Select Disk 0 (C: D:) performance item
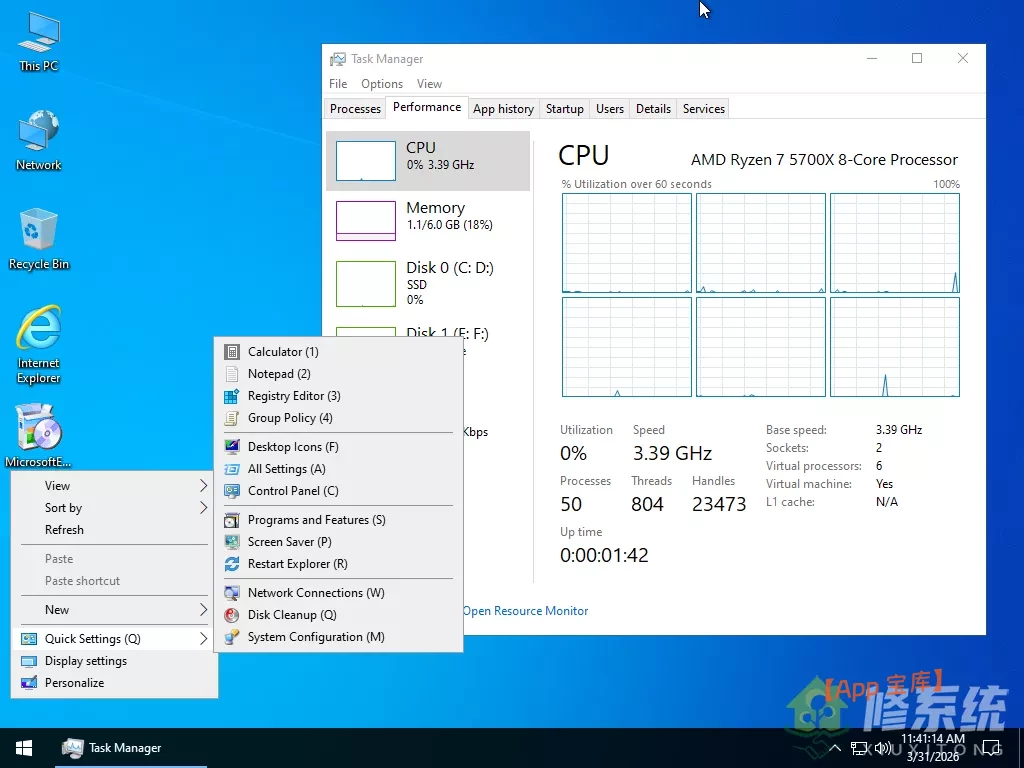Image resolution: width=1024 pixels, height=768 pixels. 428,282
